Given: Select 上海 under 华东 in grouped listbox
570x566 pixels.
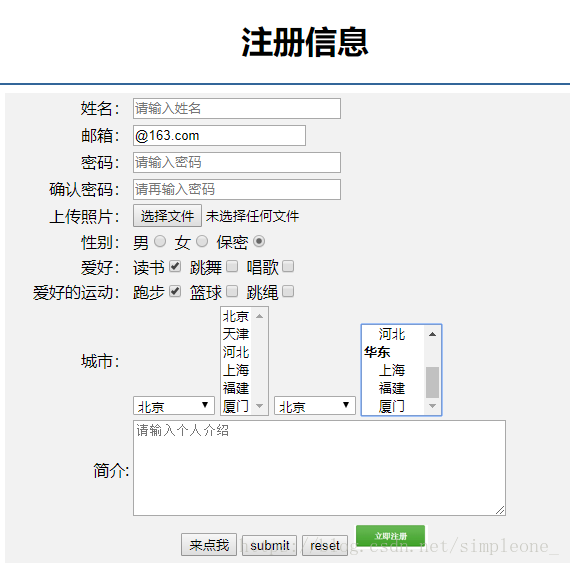Looking at the screenshot, I should coord(393,370).
